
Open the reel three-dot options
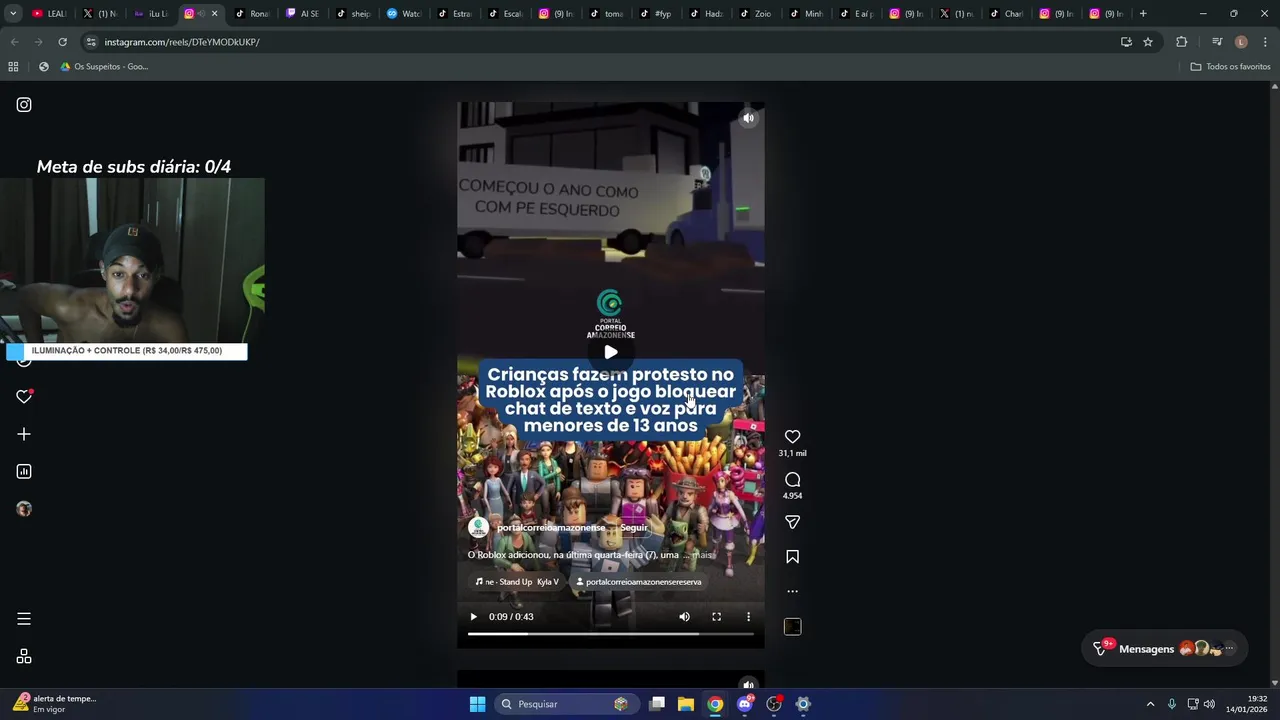tap(792, 591)
